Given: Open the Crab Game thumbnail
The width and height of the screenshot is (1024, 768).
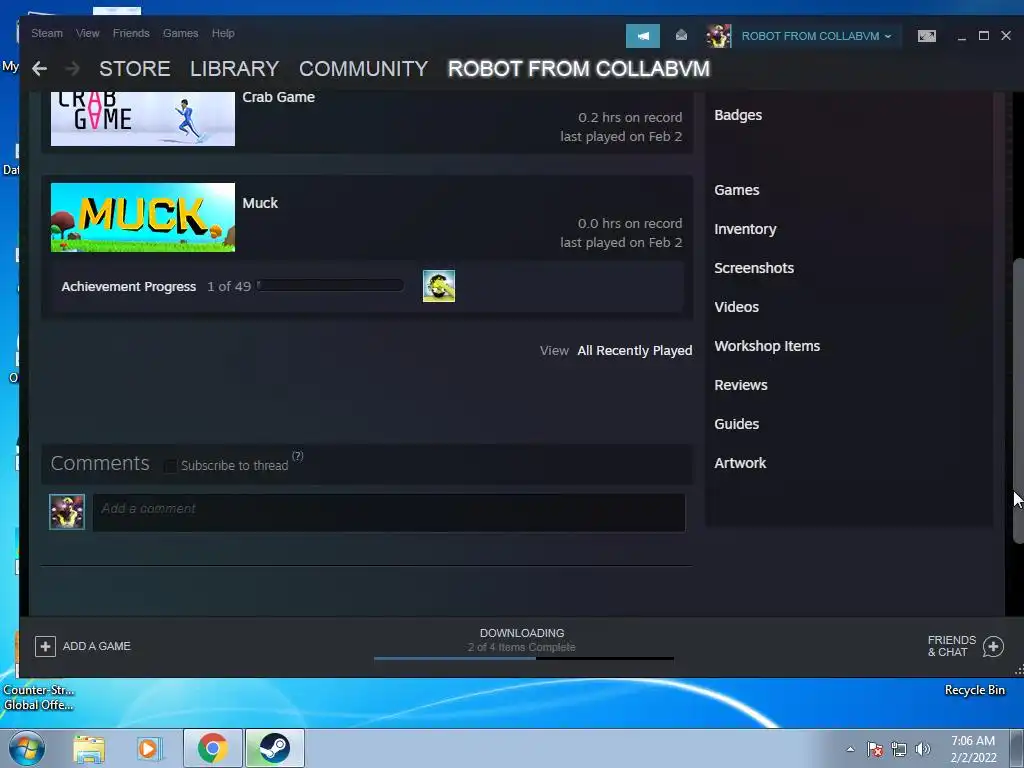Looking at the screenshot, I should coord(142,118).
